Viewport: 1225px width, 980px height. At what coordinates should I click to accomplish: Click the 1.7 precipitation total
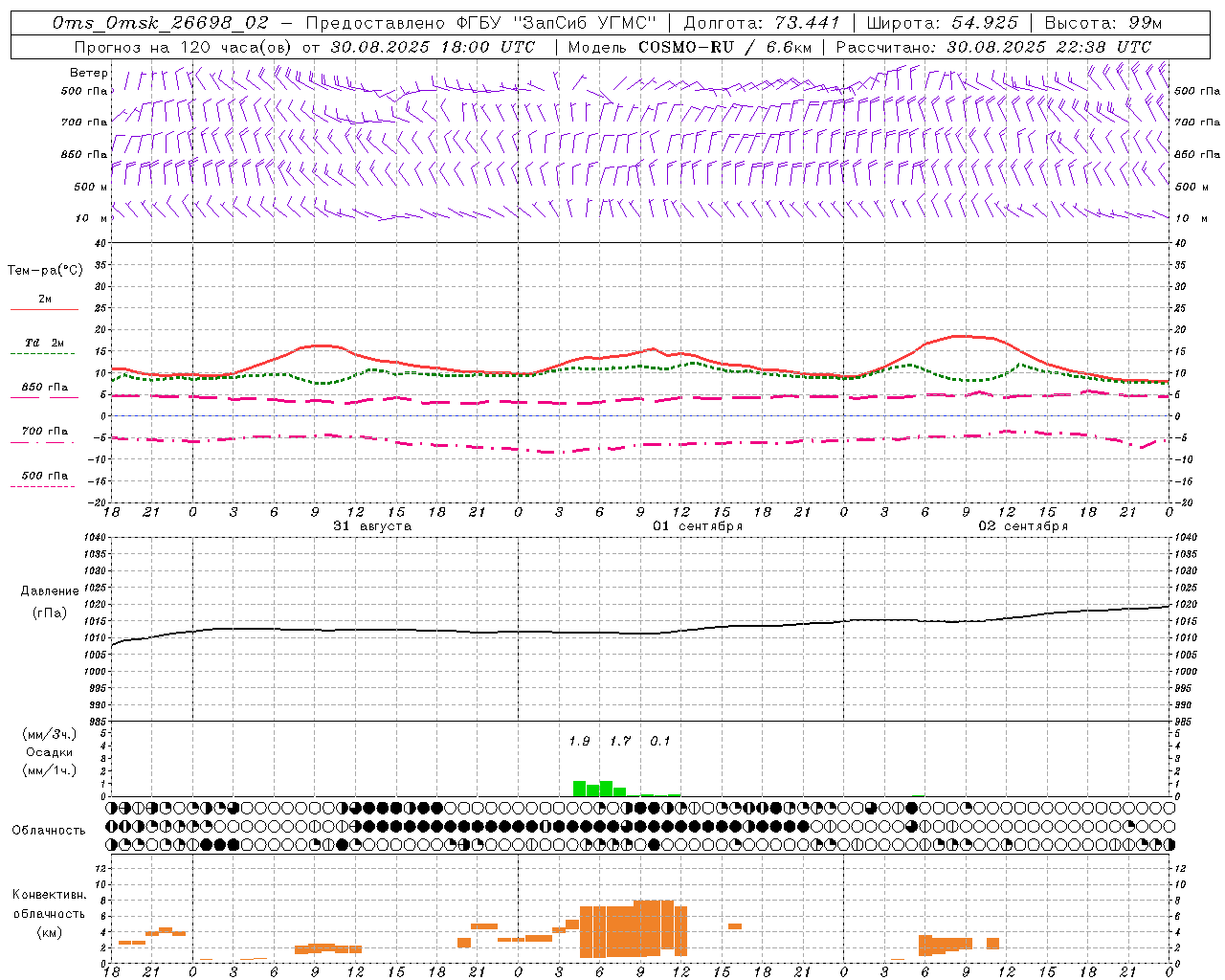coord(620,742)
